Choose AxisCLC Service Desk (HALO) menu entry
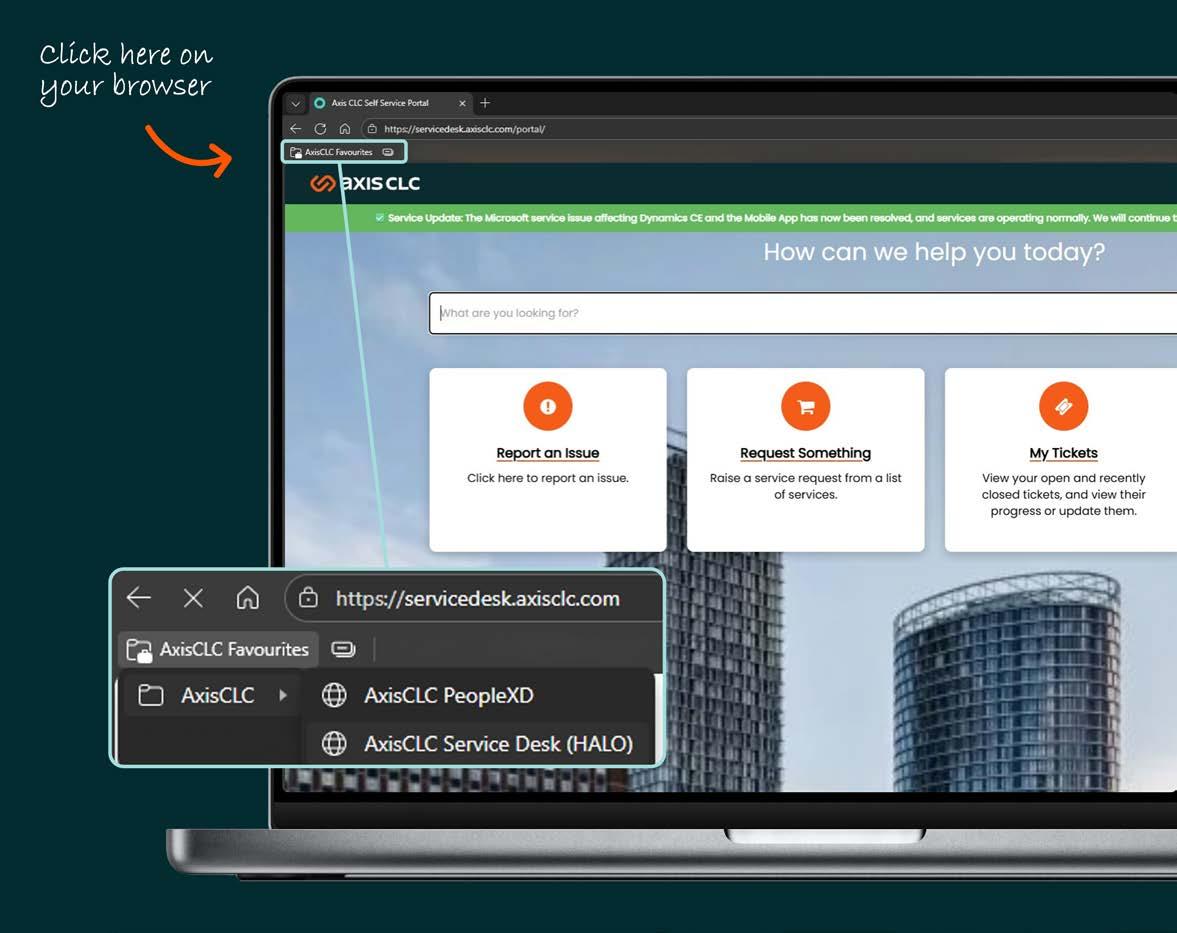Screen dimensions: 1177x933 click(x=479, y=744)
